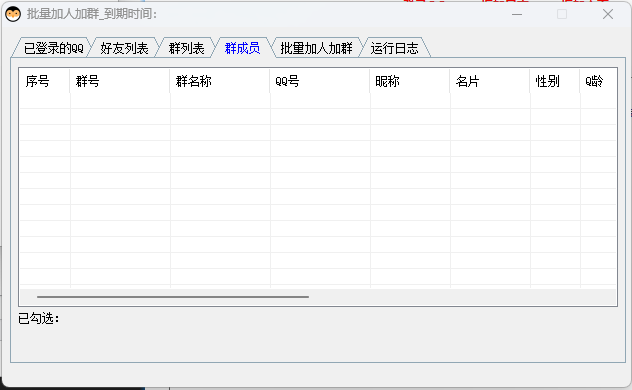Sort by the 序号 column header

[x=45, y=81]
